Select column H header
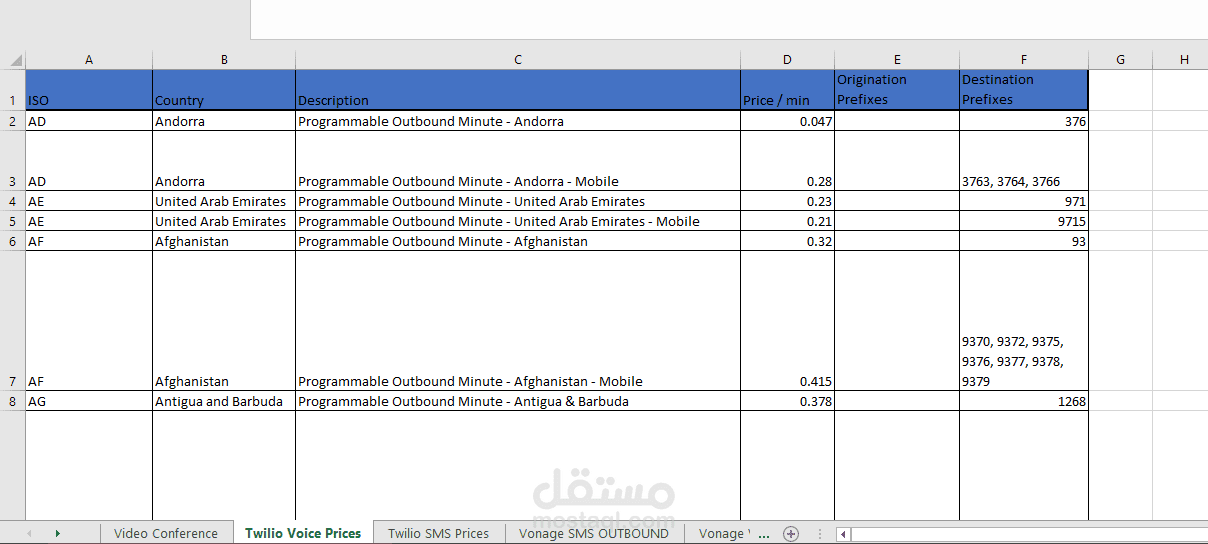This screenshot has width=1208, height=544. pos(1184,60)
